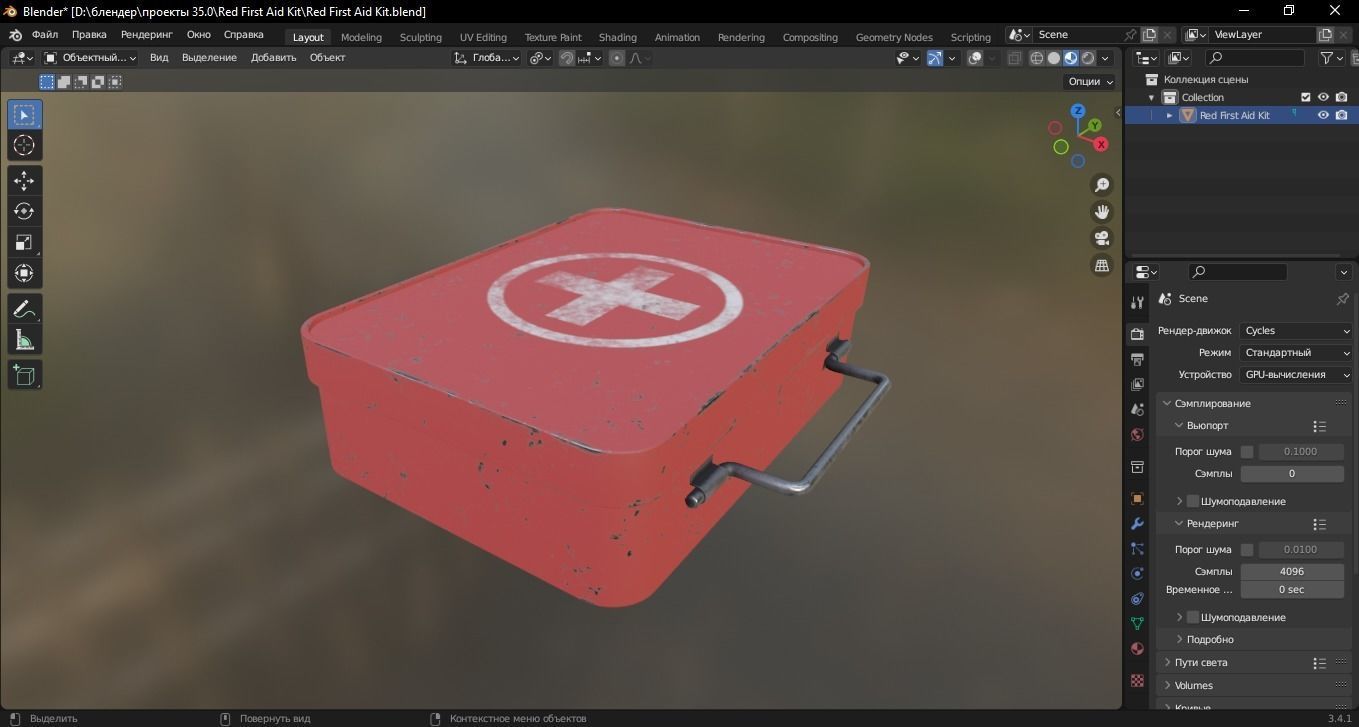Collapse the Collection tree in outliner
The image size is (1359, 727).
click(x=1152, y=97)
